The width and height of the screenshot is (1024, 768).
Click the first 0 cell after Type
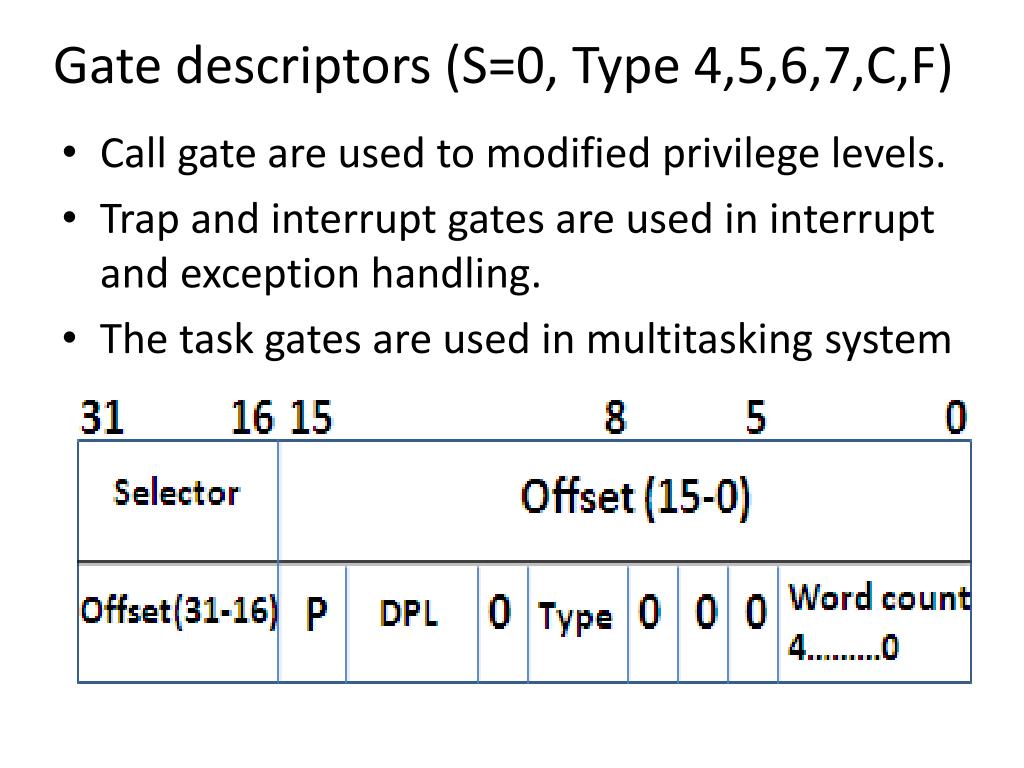[653, 623]
